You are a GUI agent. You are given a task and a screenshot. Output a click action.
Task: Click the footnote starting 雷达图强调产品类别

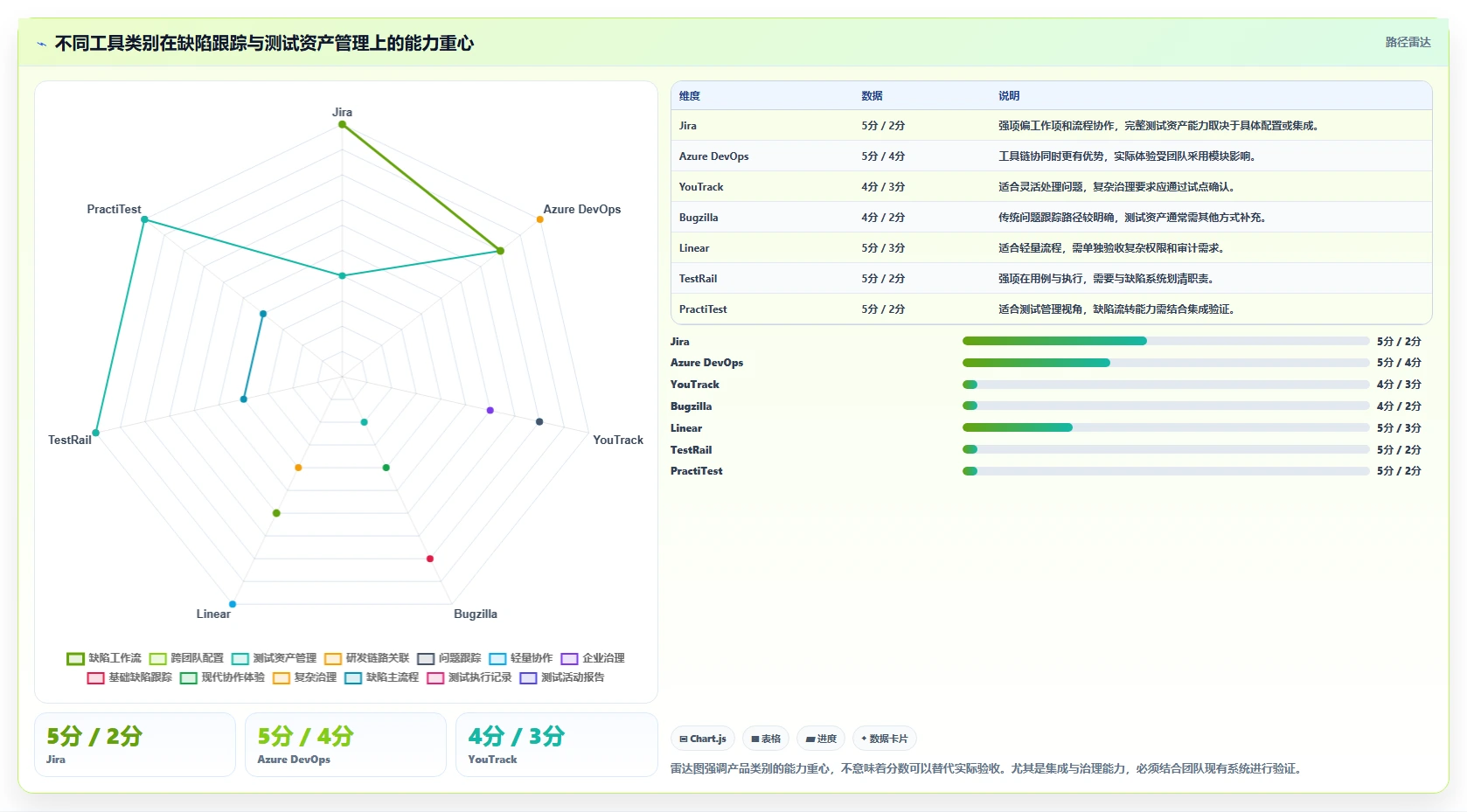click(988, 769)
